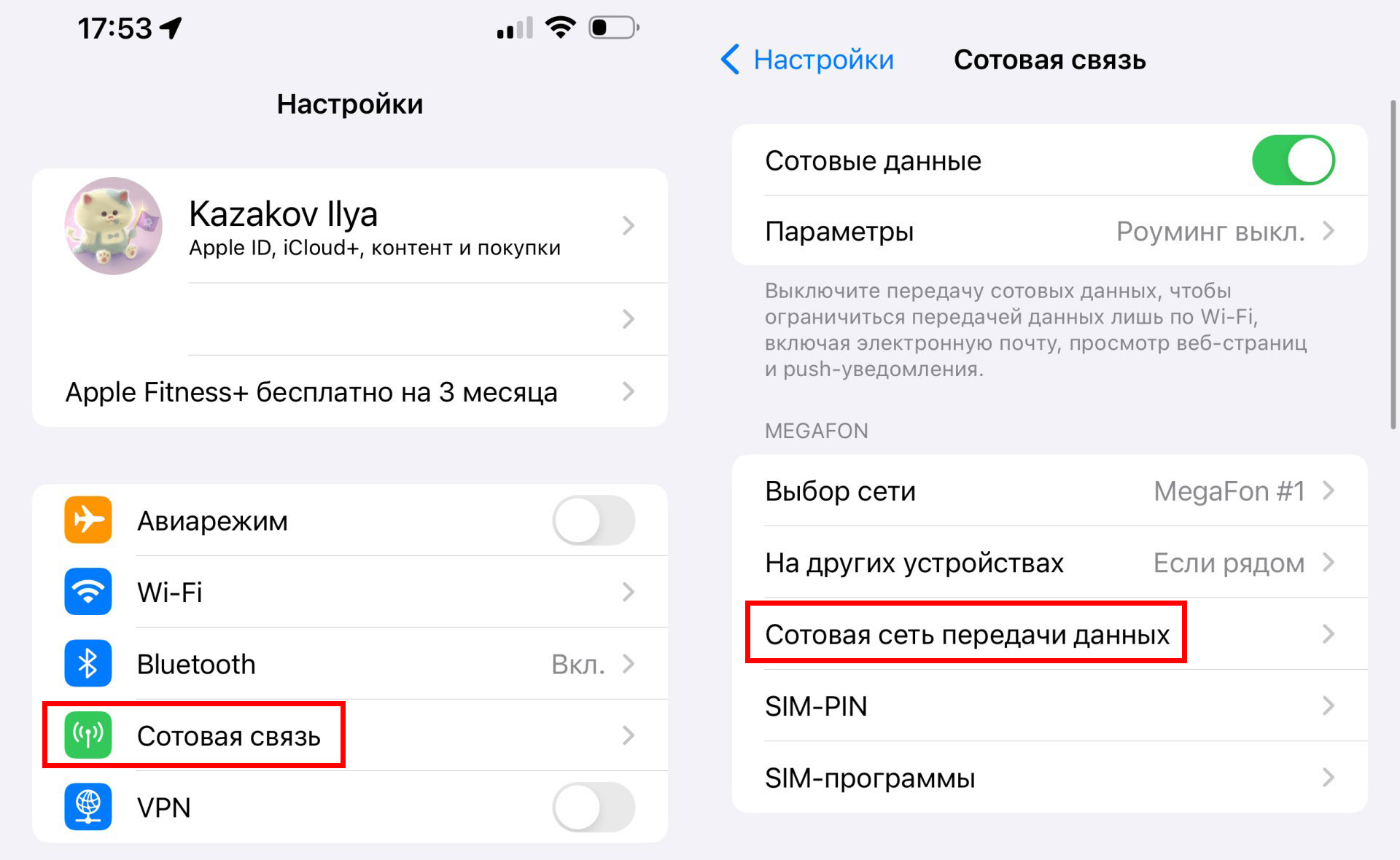Open На других устройствах settings

tap(1050, 561)
